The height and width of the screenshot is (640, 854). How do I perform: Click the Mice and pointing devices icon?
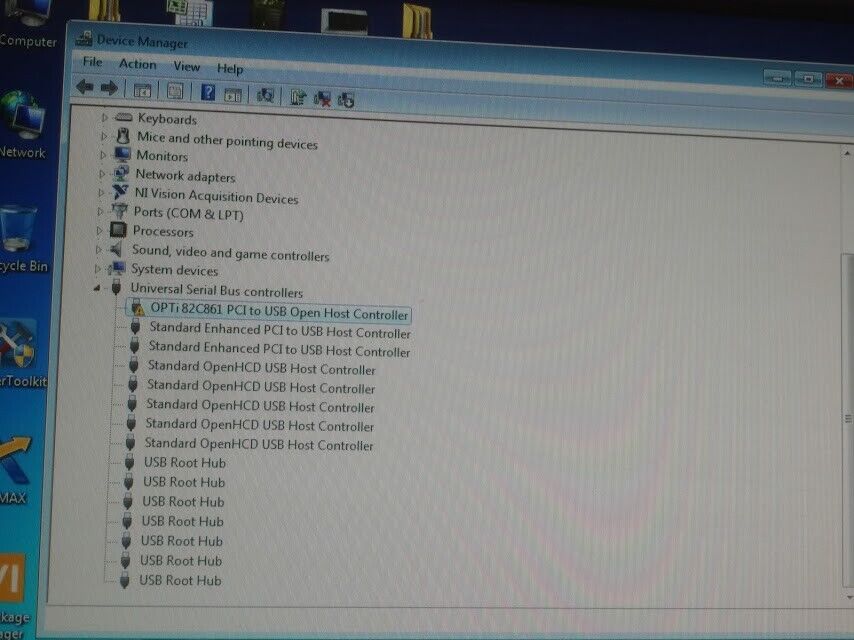(x=124, y=136)
